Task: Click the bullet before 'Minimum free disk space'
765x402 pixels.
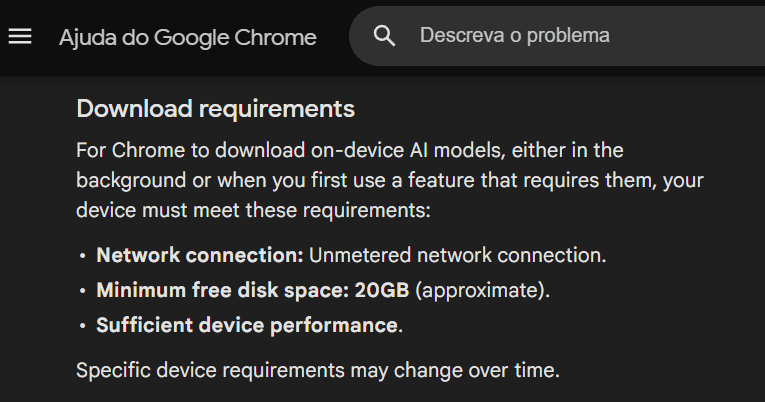Action: (x=82, y=291)
